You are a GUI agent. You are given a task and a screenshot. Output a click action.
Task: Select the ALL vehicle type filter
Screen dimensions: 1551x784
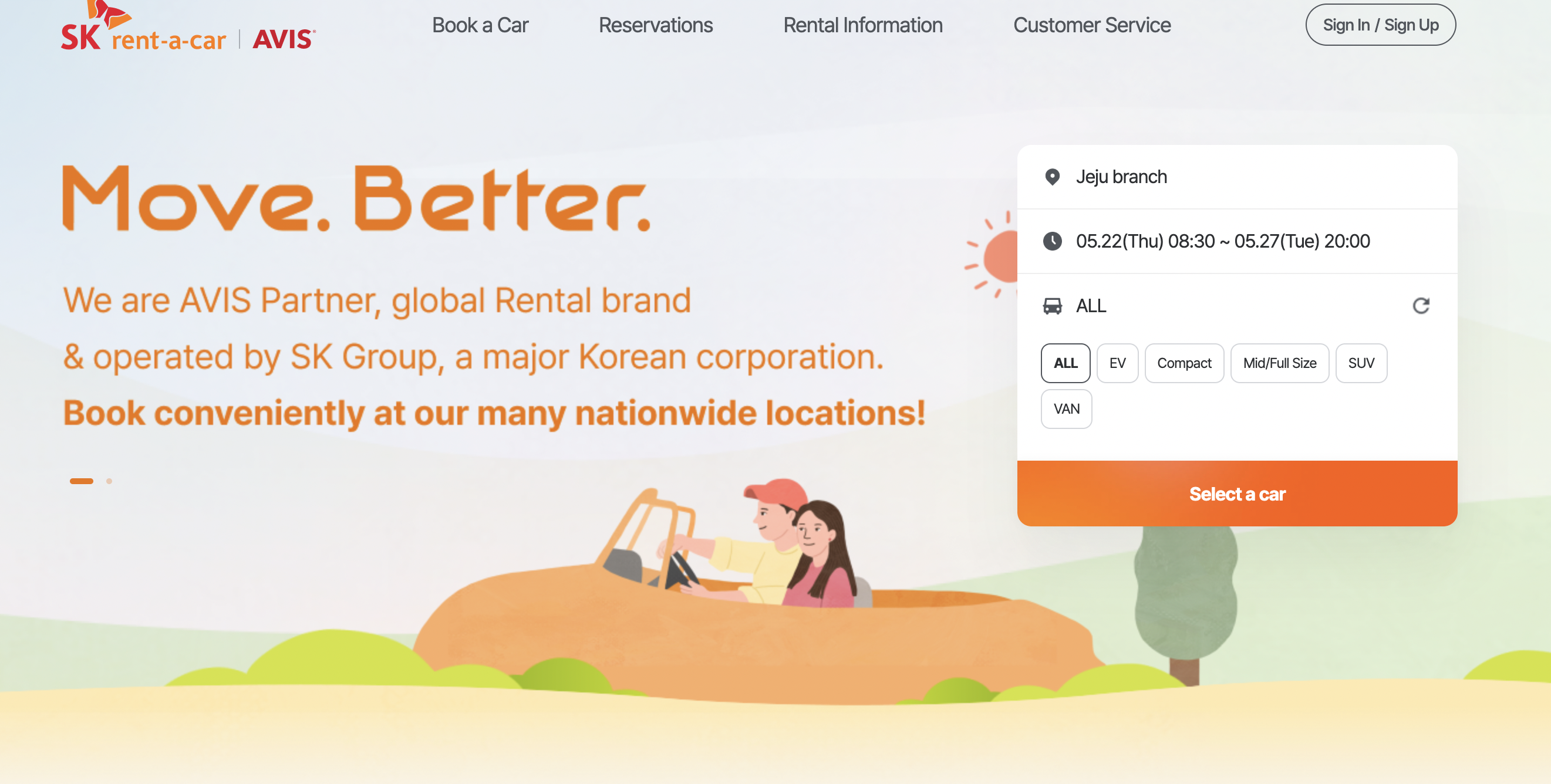pyautogui.click(x=1065, y=363)
